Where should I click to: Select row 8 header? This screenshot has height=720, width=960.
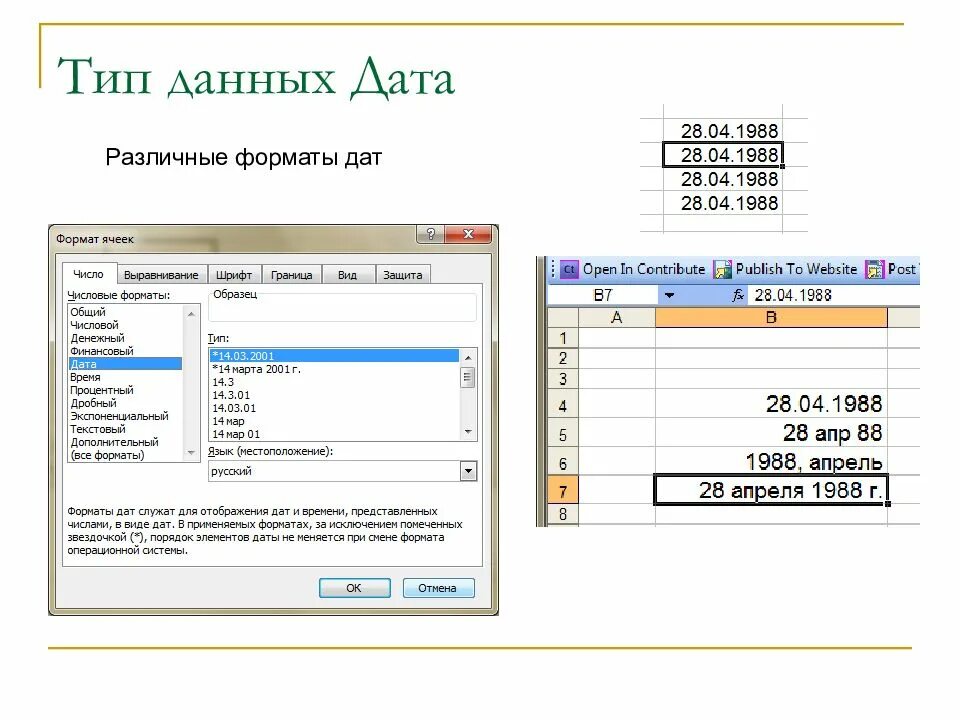click(x=563, y=514)
